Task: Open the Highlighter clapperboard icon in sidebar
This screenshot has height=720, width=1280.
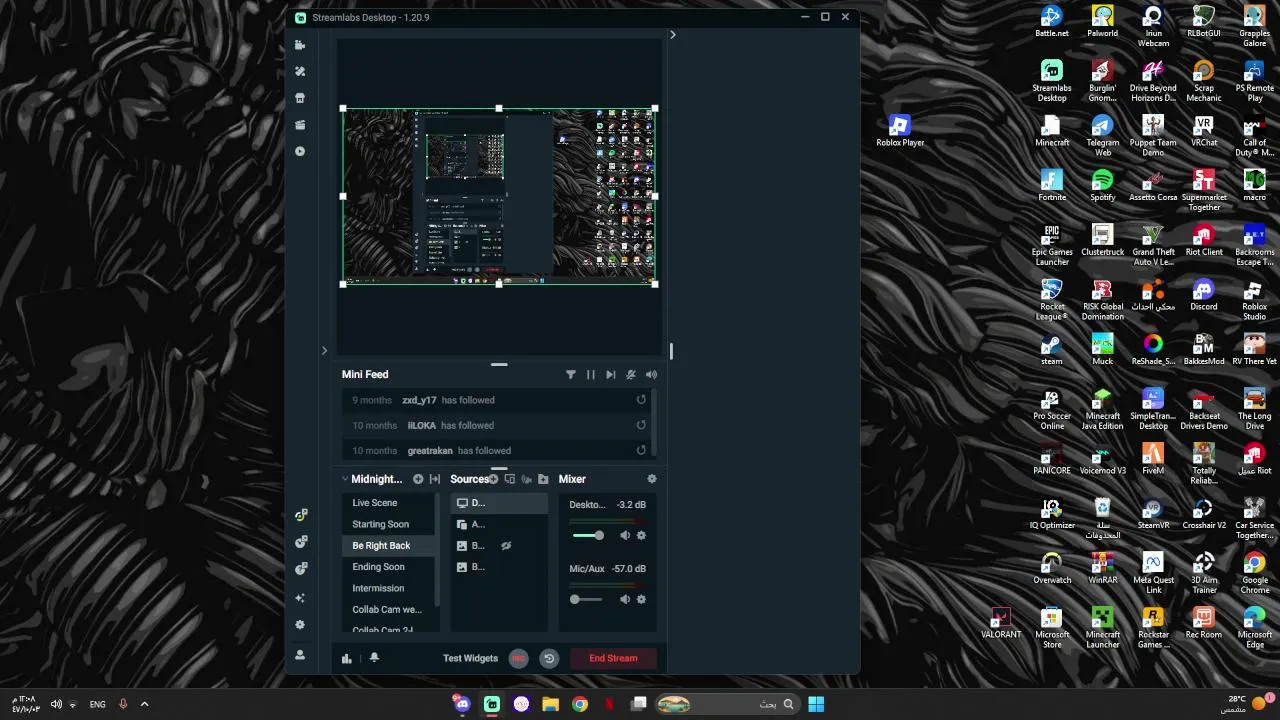Action: coord(300,125)
